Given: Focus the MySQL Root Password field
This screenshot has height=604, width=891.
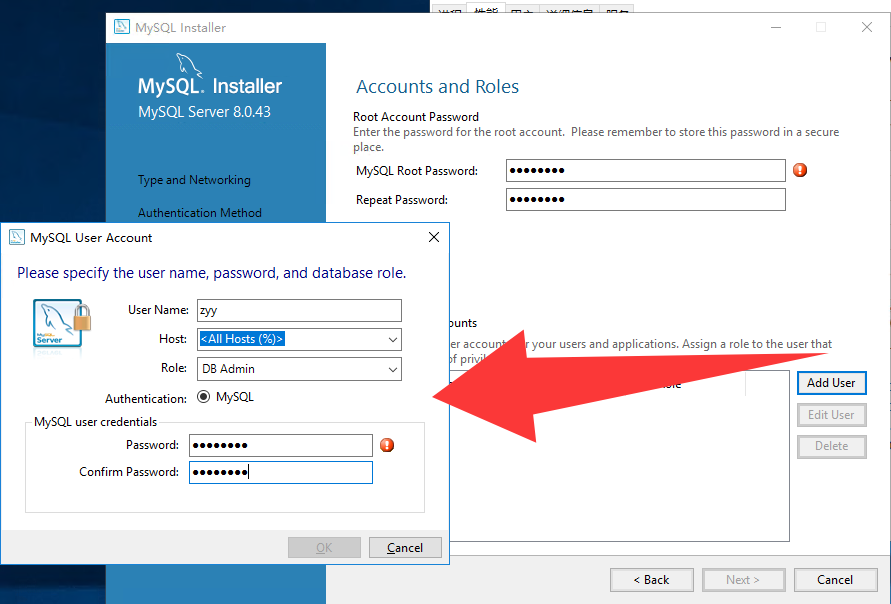Looking at the screenshot, I should 646,170.
